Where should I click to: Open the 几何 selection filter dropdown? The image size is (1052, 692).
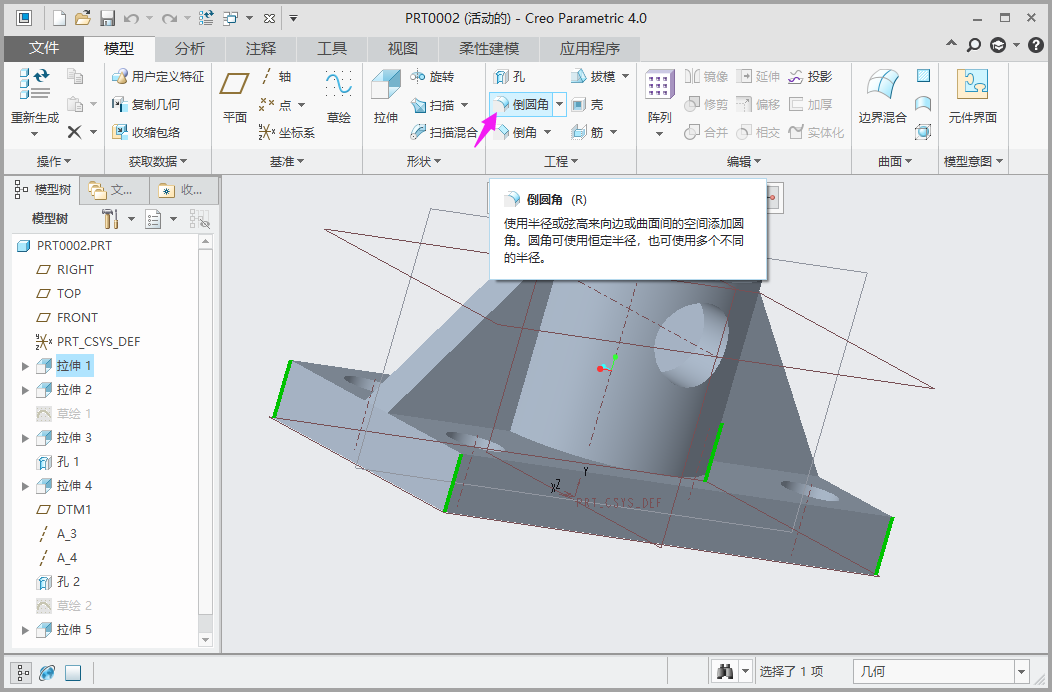[1021, 672]
